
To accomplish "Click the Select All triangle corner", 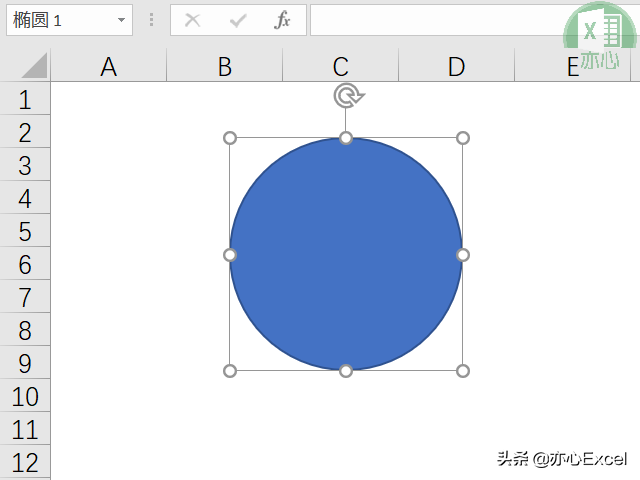I will tap(34, 65).
